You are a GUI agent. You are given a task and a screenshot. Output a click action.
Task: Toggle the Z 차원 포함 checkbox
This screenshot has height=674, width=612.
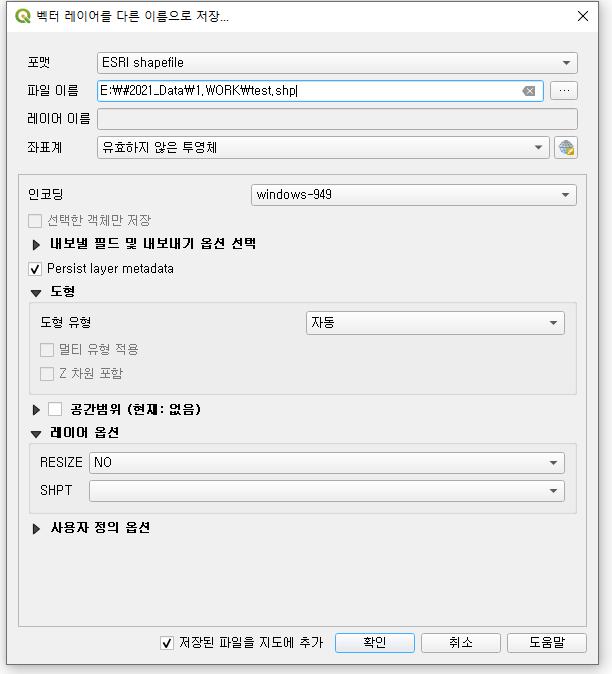(x=47, y=374)
